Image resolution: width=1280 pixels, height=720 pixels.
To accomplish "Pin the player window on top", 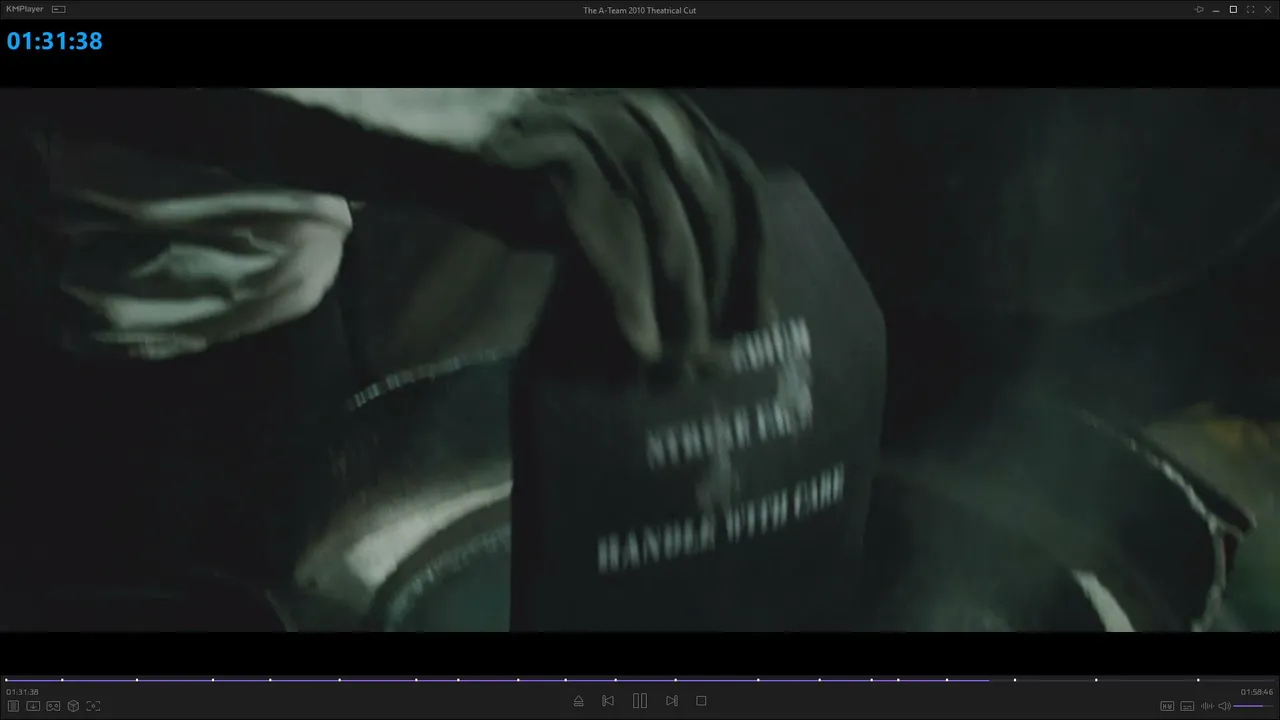I will pos(1199,9).
